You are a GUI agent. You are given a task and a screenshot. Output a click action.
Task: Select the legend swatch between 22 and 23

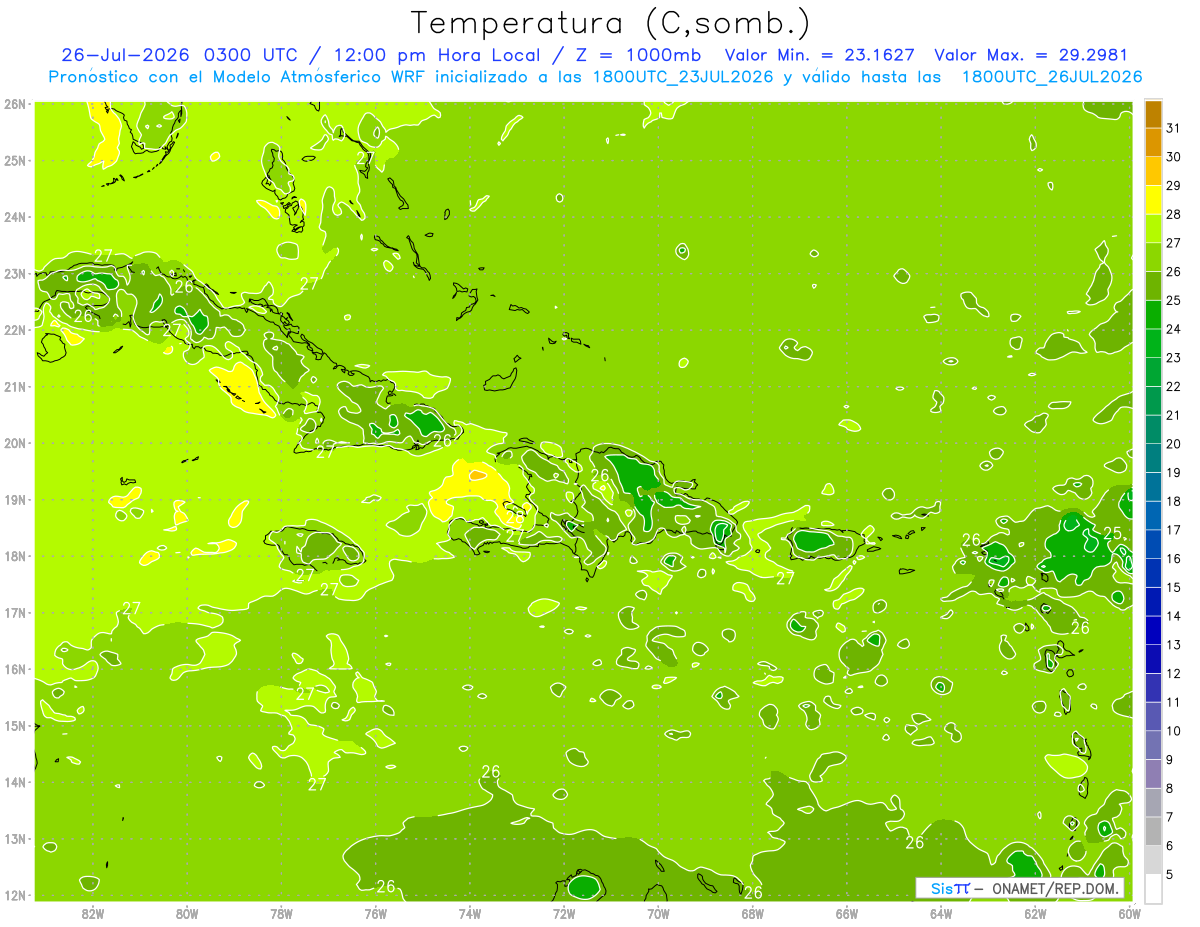(x=1153, y=372)
